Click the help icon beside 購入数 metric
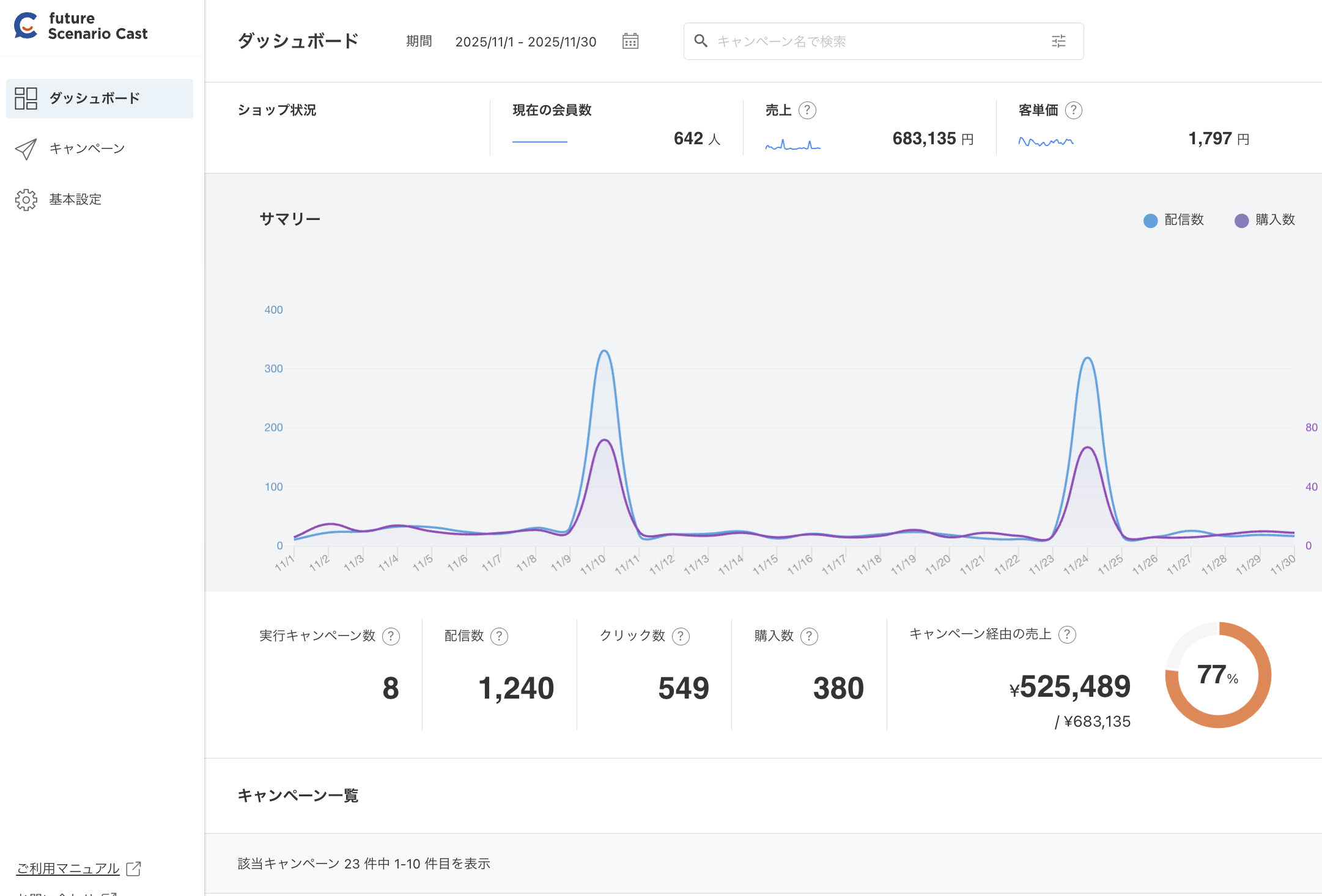Viewport: 1322px width, 896px height. pyautogui.click(x=809, y=636)
